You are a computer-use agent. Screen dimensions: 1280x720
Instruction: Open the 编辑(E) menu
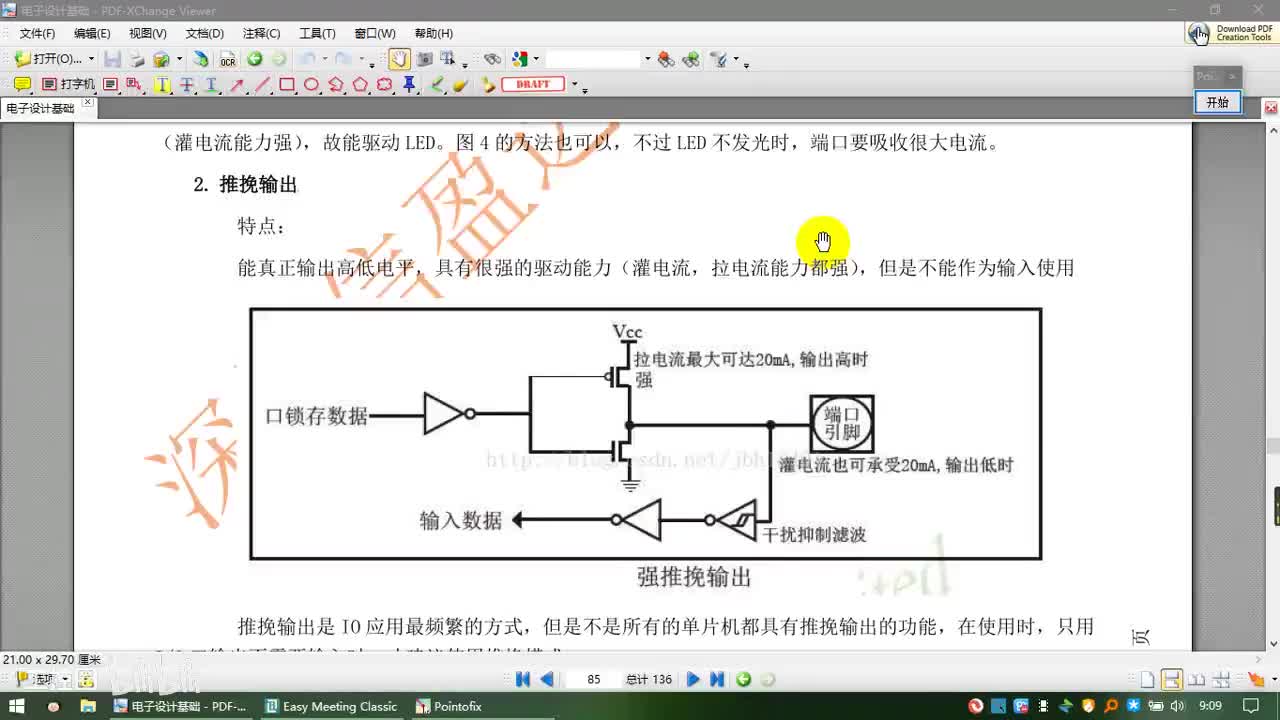tap(92, 33)
